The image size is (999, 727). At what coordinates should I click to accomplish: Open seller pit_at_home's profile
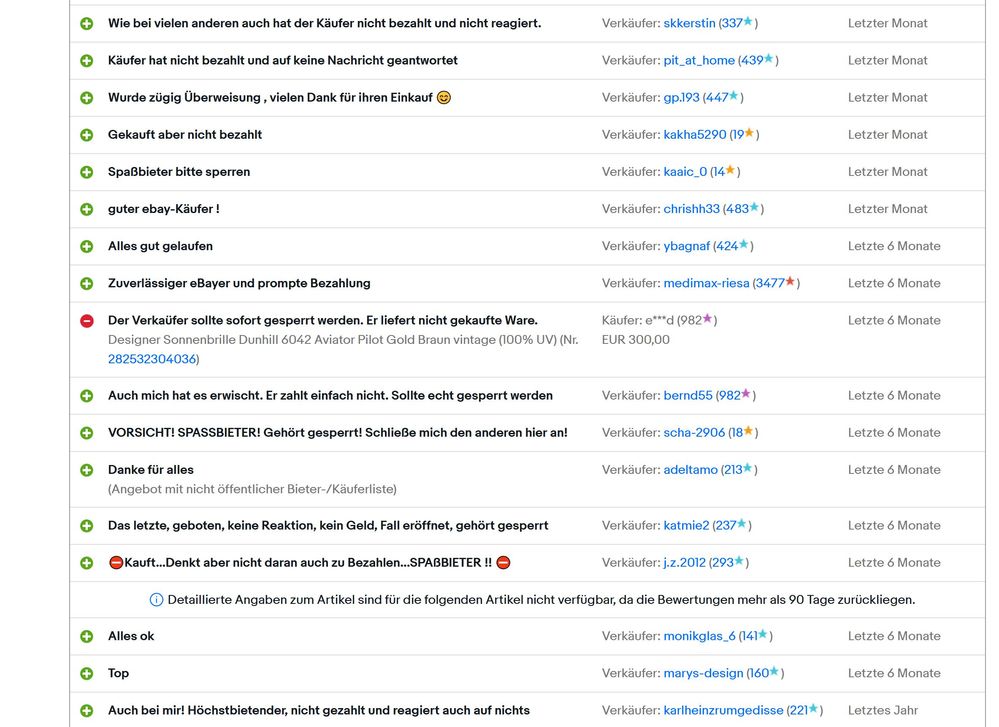click(699, 60)
